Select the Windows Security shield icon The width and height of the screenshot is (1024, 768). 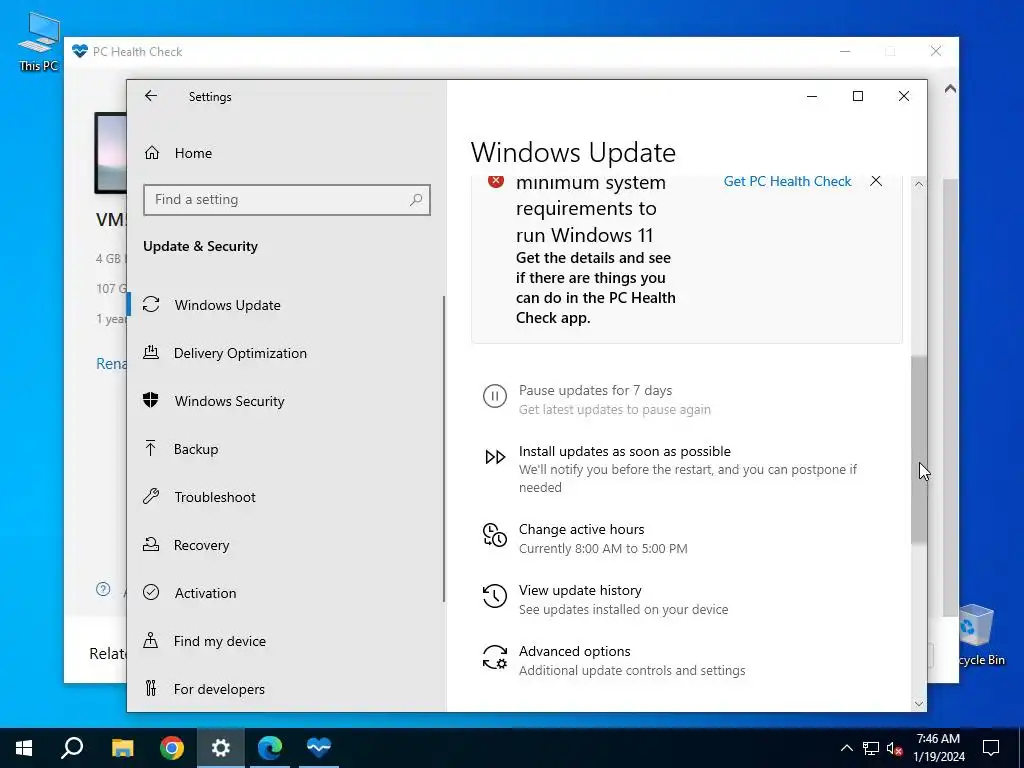(151, 400)
